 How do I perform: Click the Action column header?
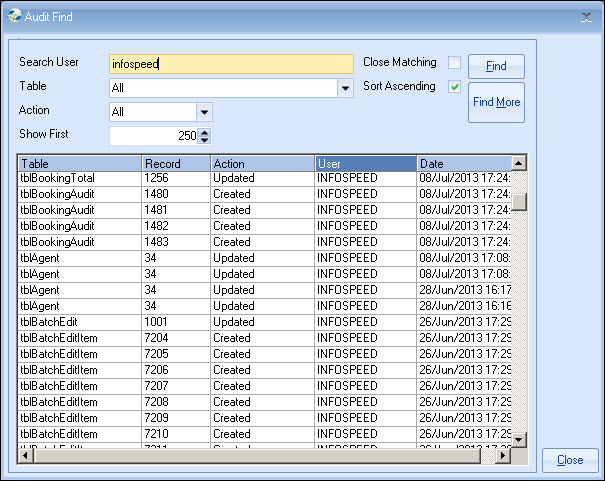pyautogui.click(x=261, y=163)
